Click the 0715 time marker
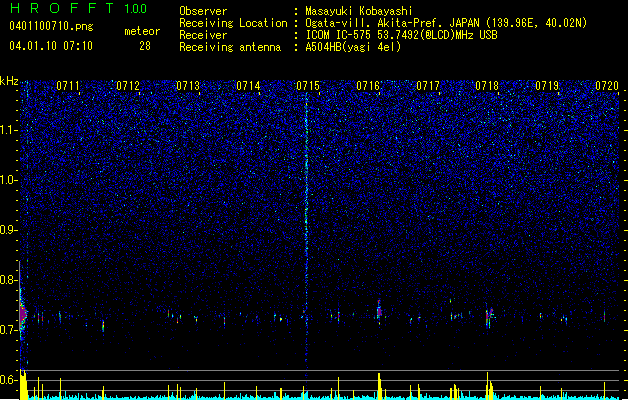Viewport: 629px width, 400px height. [x=308, y=86]
